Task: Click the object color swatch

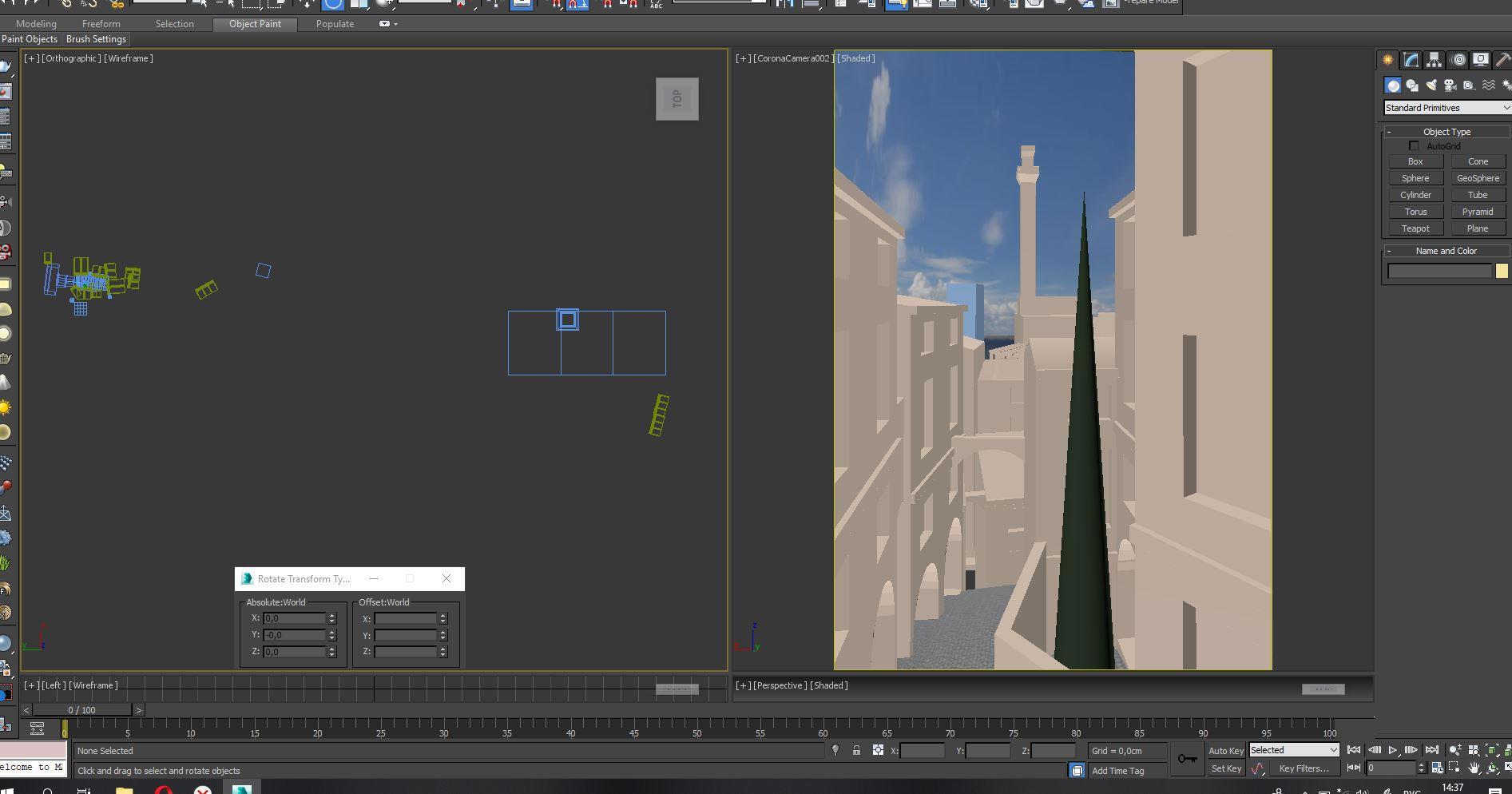Action: click(1502, 272)
